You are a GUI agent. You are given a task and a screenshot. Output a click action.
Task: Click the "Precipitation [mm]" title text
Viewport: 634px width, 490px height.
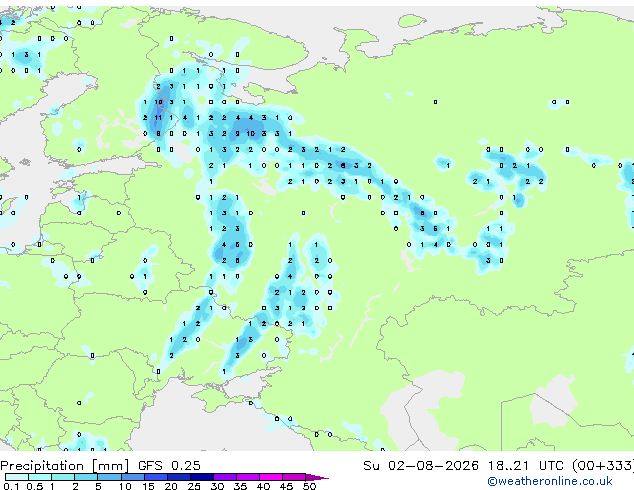click(x=65, y=466)
